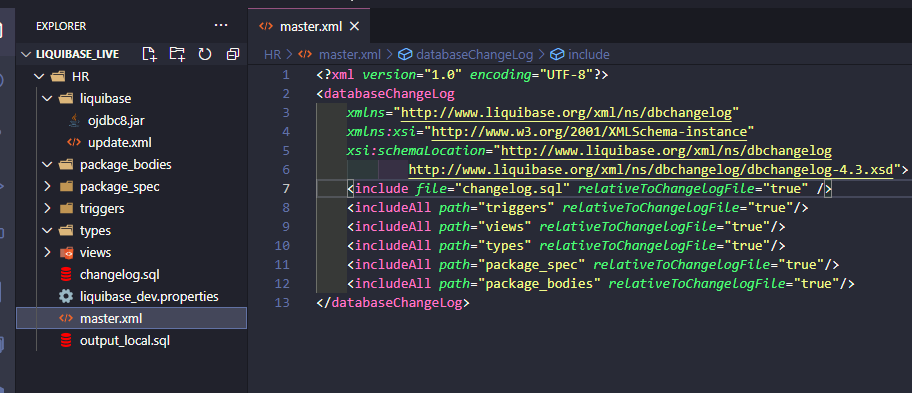The width and height of the screenshot is (912, 393).
Task: Click the databaseChangeLog breadcrumb item
Action: click(x=465, y=55)
